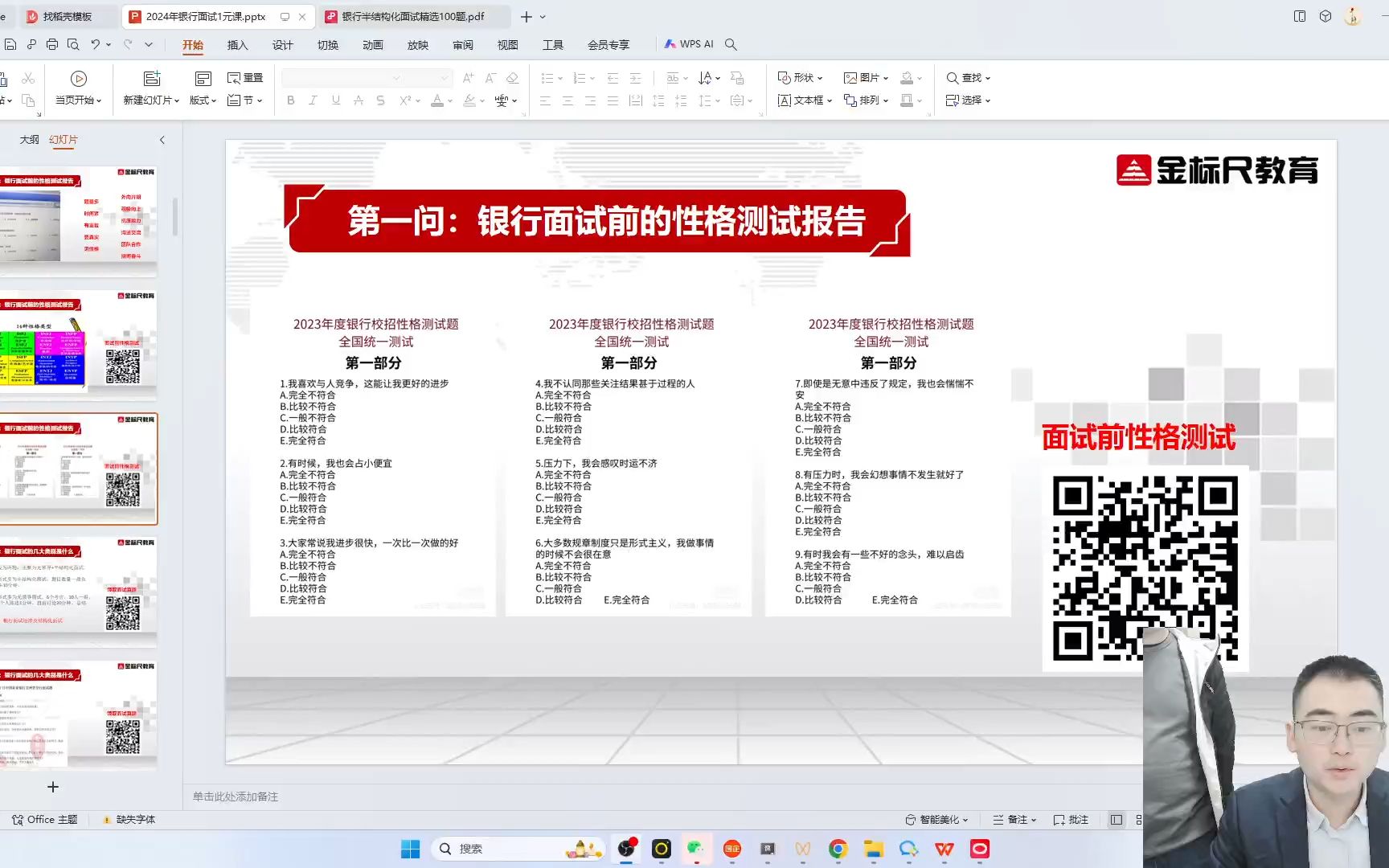
Task: Open File Explorer from the taskbar
Action: [x=874, y=849]
